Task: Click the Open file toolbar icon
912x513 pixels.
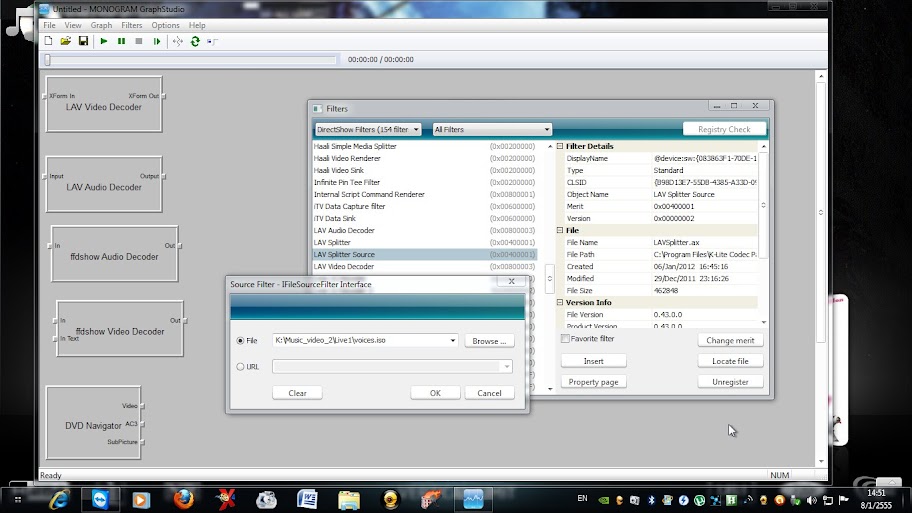Action: (66, 41)
